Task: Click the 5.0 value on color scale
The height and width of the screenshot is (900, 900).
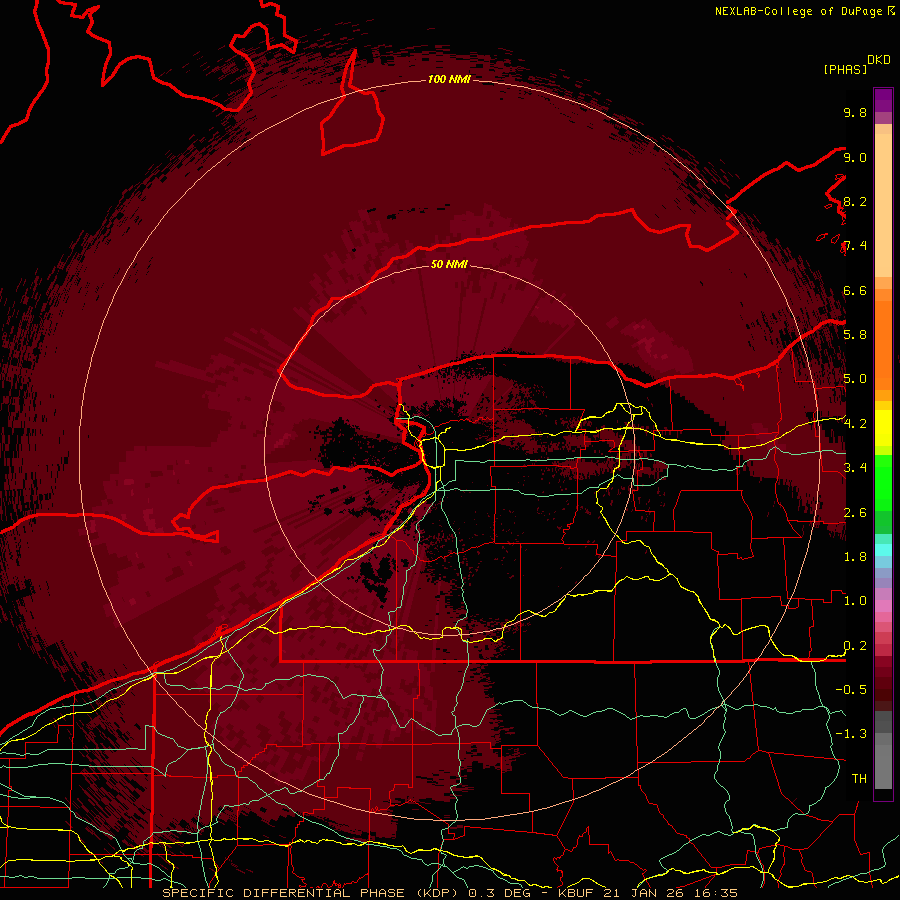Action: (x=855, y=379)
